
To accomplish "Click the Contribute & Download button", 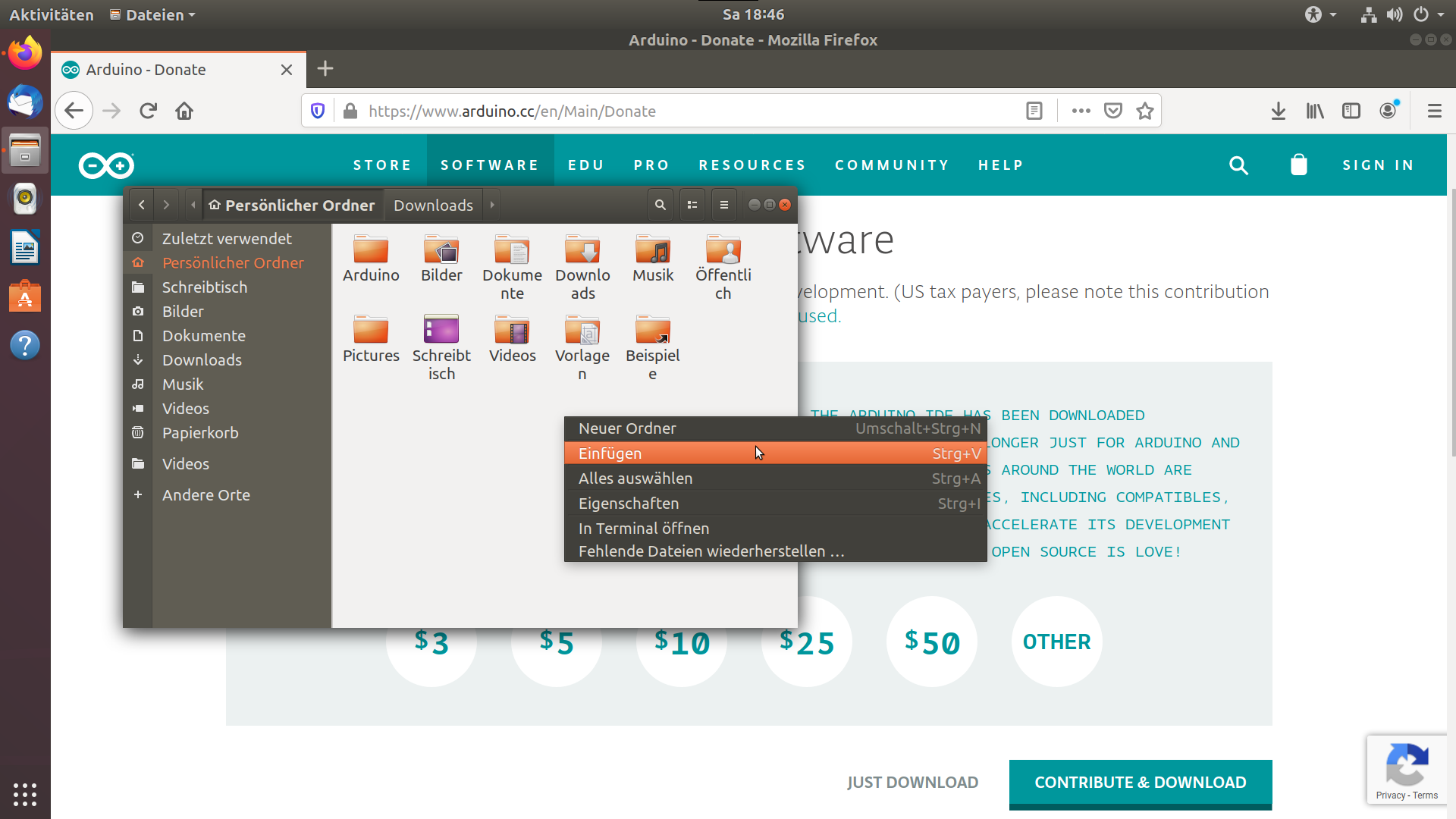I will pos(1141,783).
